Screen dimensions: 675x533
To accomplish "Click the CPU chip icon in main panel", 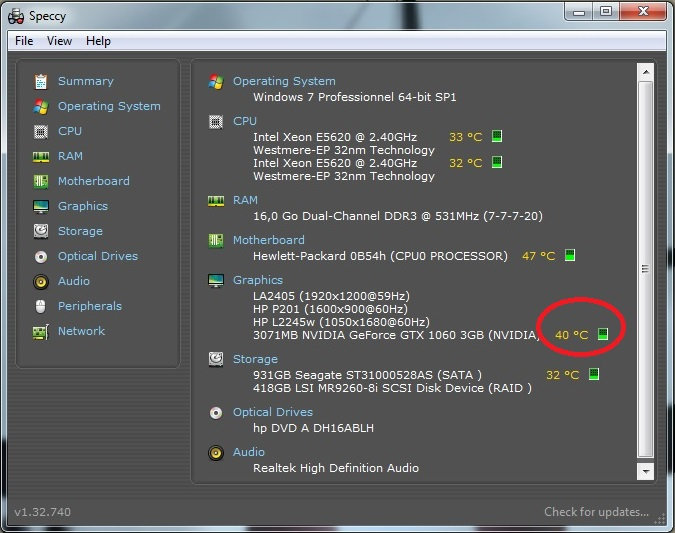I will tap(216, 122).
